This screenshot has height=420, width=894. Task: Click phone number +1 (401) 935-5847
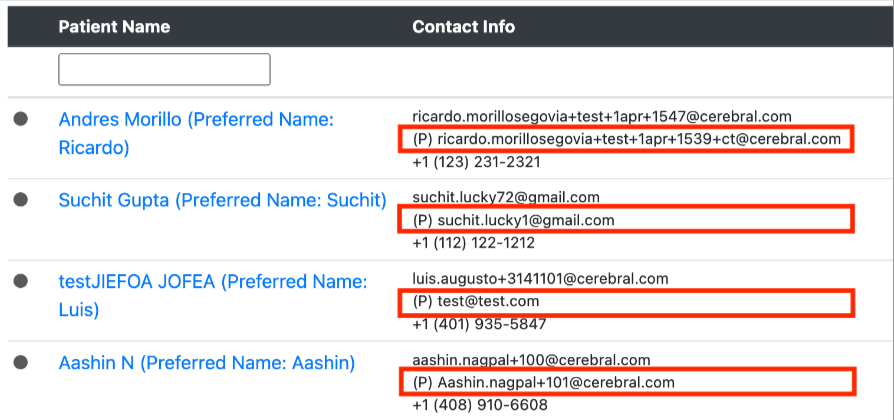click(479, 324)
